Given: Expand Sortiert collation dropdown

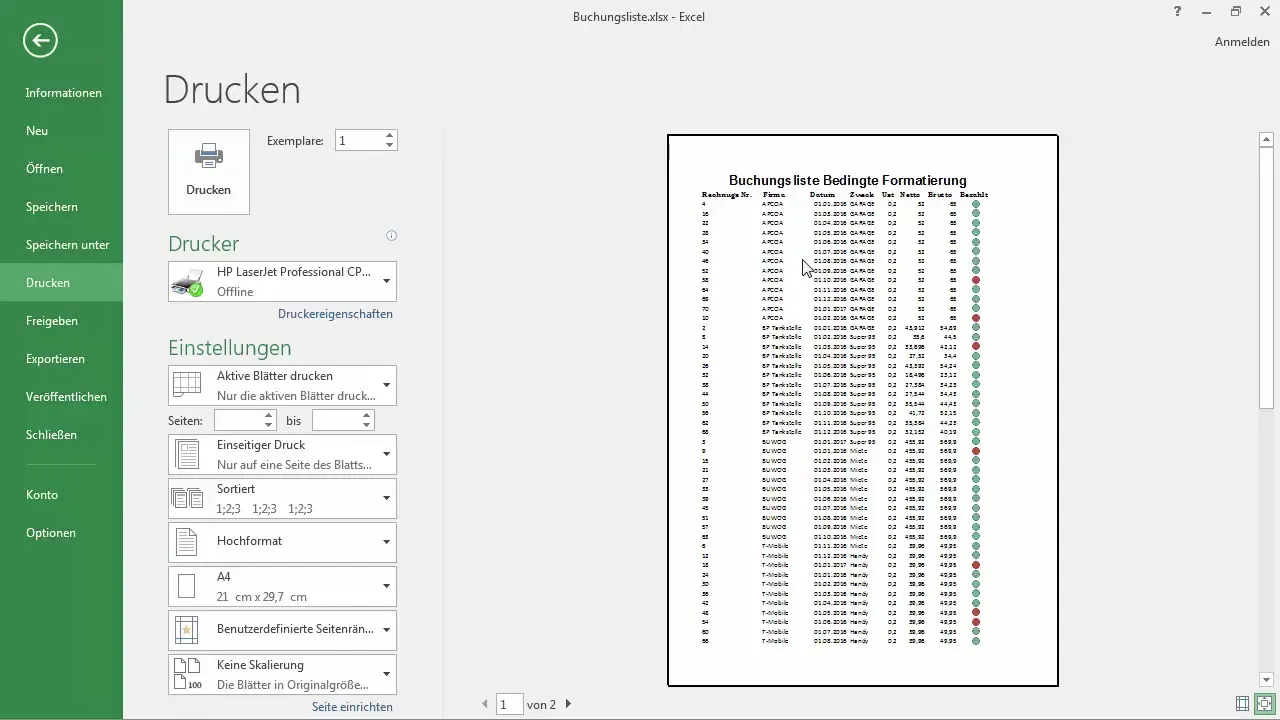Looking at the screenshot, I should tap(283, 498).
